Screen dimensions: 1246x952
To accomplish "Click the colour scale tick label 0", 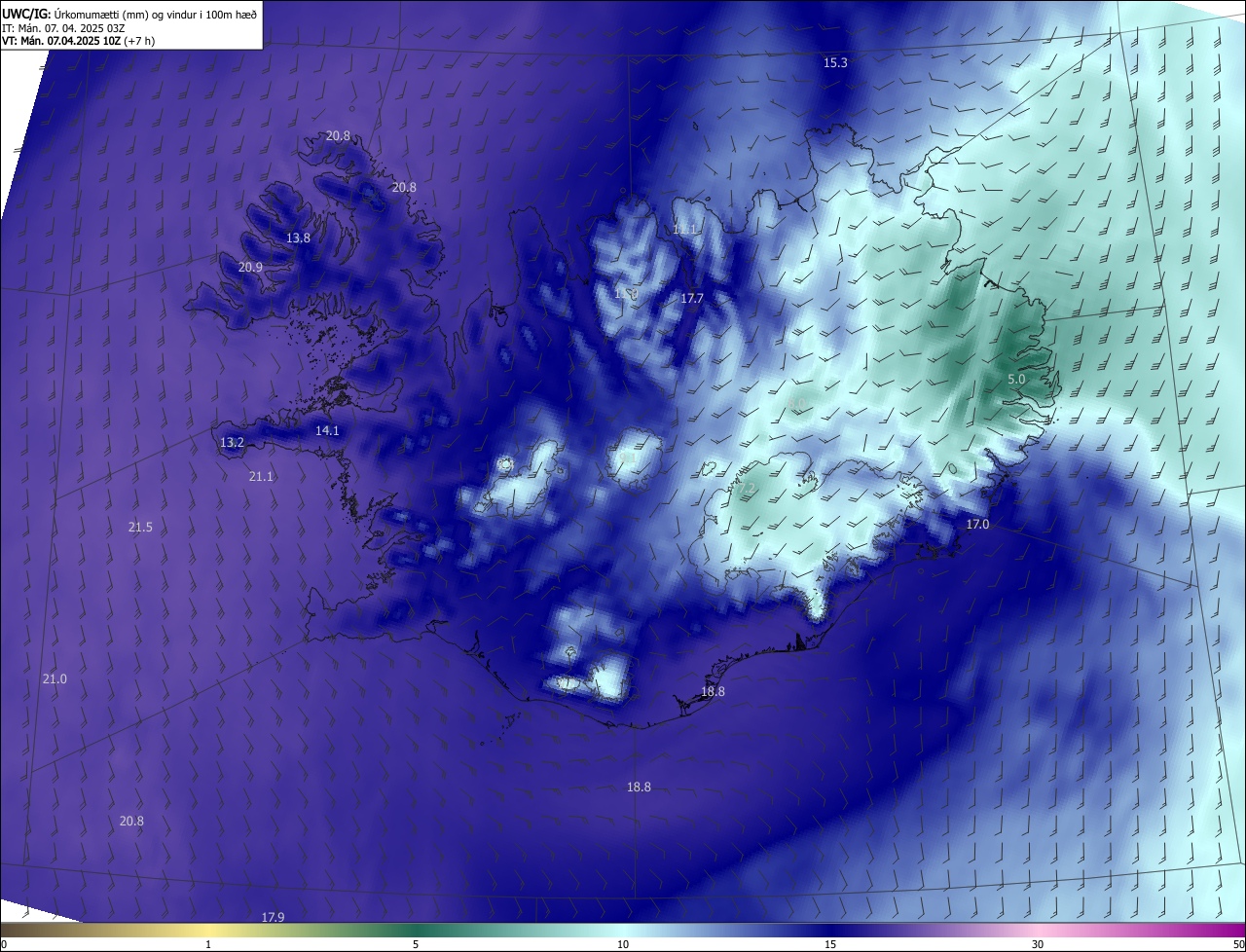I will point(4,944).
